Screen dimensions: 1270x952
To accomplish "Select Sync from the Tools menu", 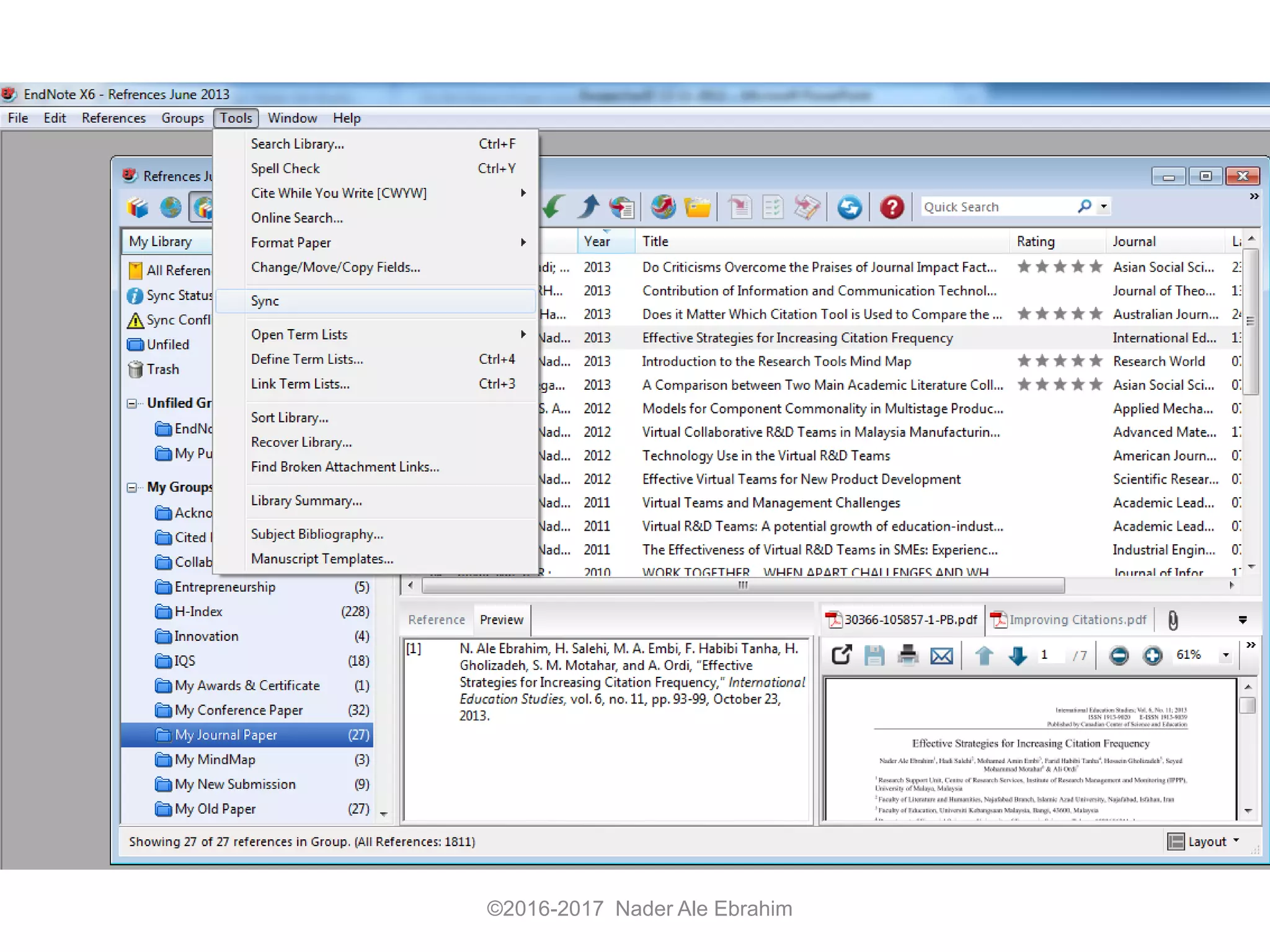I will click(x=265, y=301).
